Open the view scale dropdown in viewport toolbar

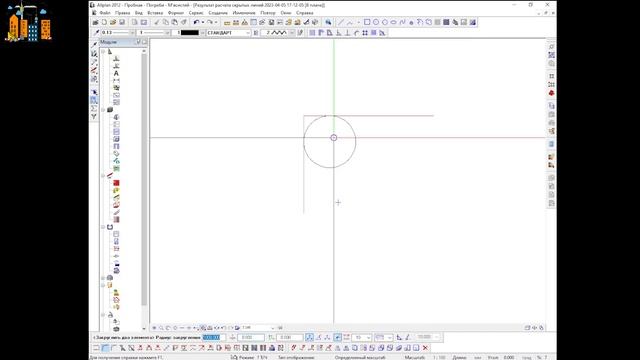pyautogui.click(x=273, y=328)
